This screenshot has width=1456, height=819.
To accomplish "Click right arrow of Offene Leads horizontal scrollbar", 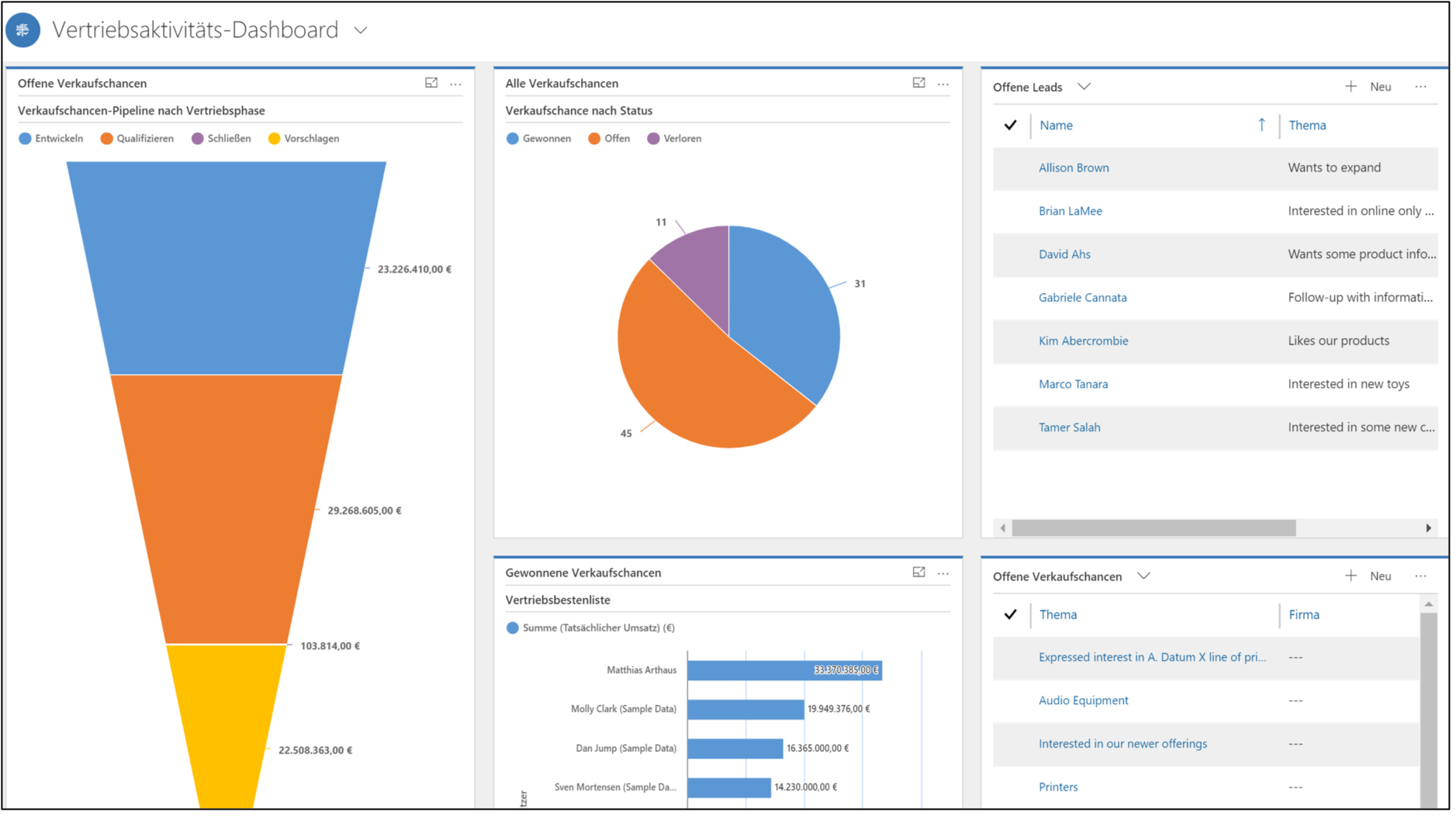I will [x=1428, y=528].
